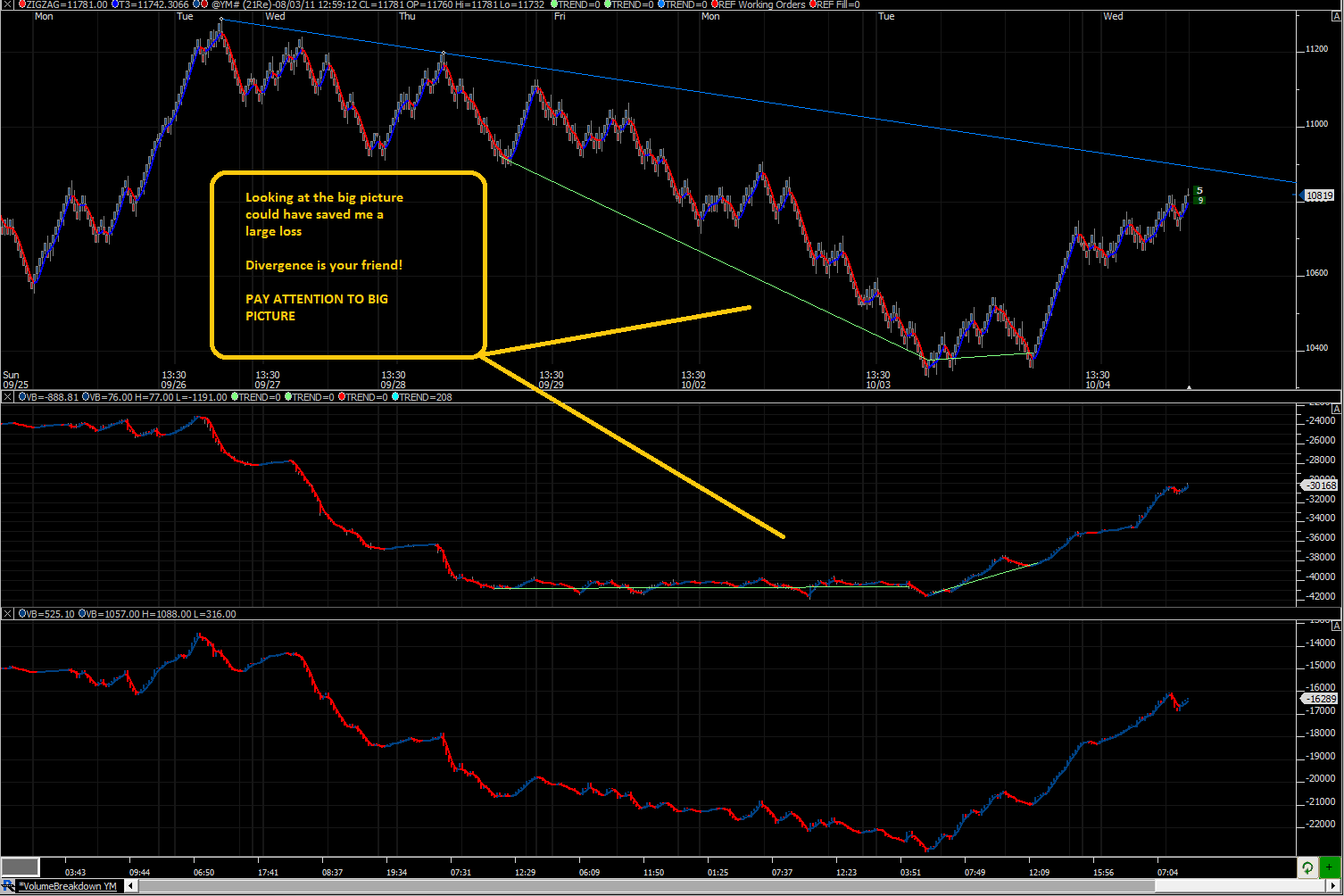The width and height of the screenshot is (1344, 896).
Task: Click the horizontal scrollbar right arrow
Action: point(1335,886)
